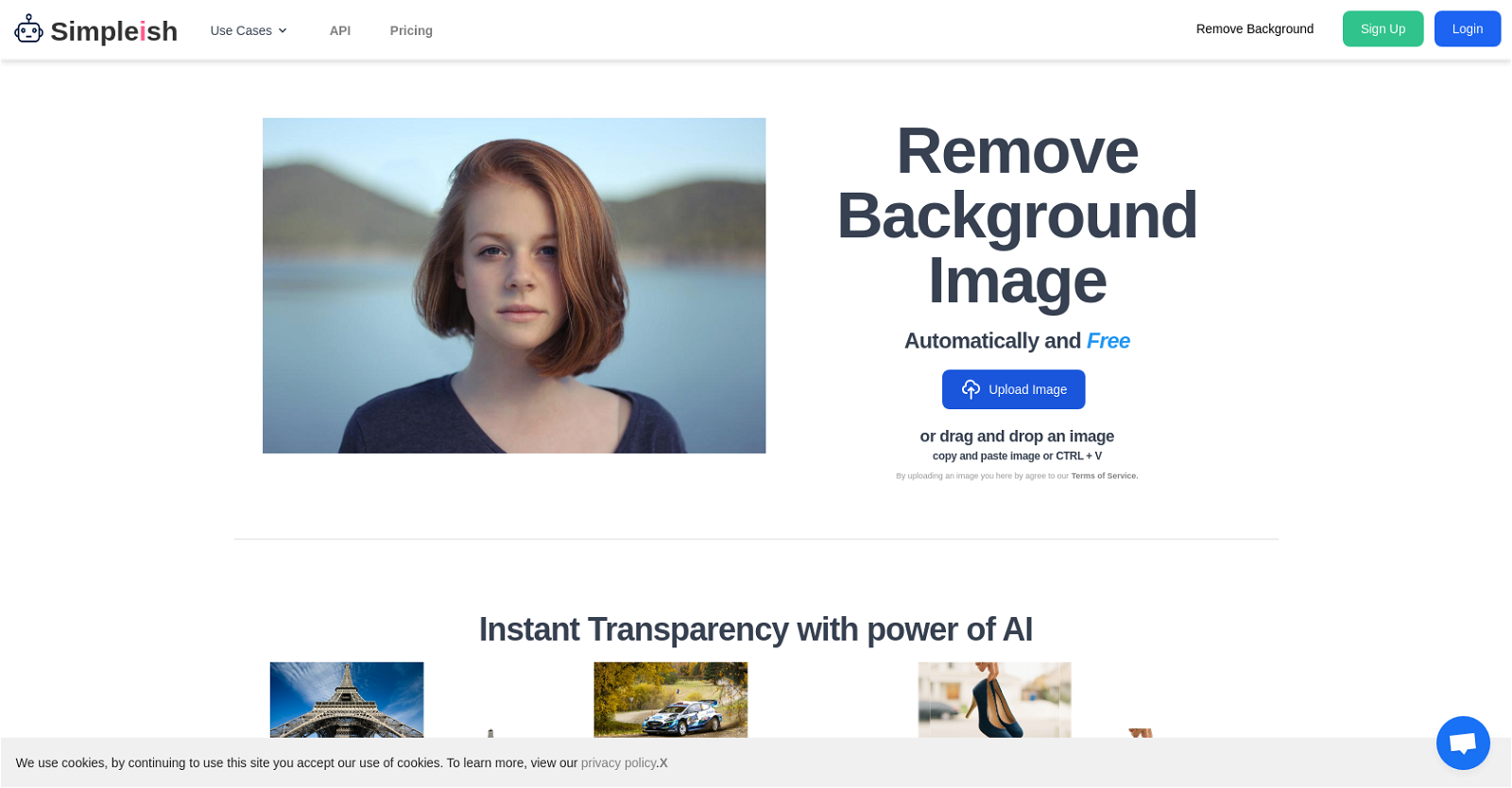Image resolution: width=1512 pixels, height=788 pixels.
Task: Click the 'or drag and drop an image' text
Action: [x=1017, y=437]
